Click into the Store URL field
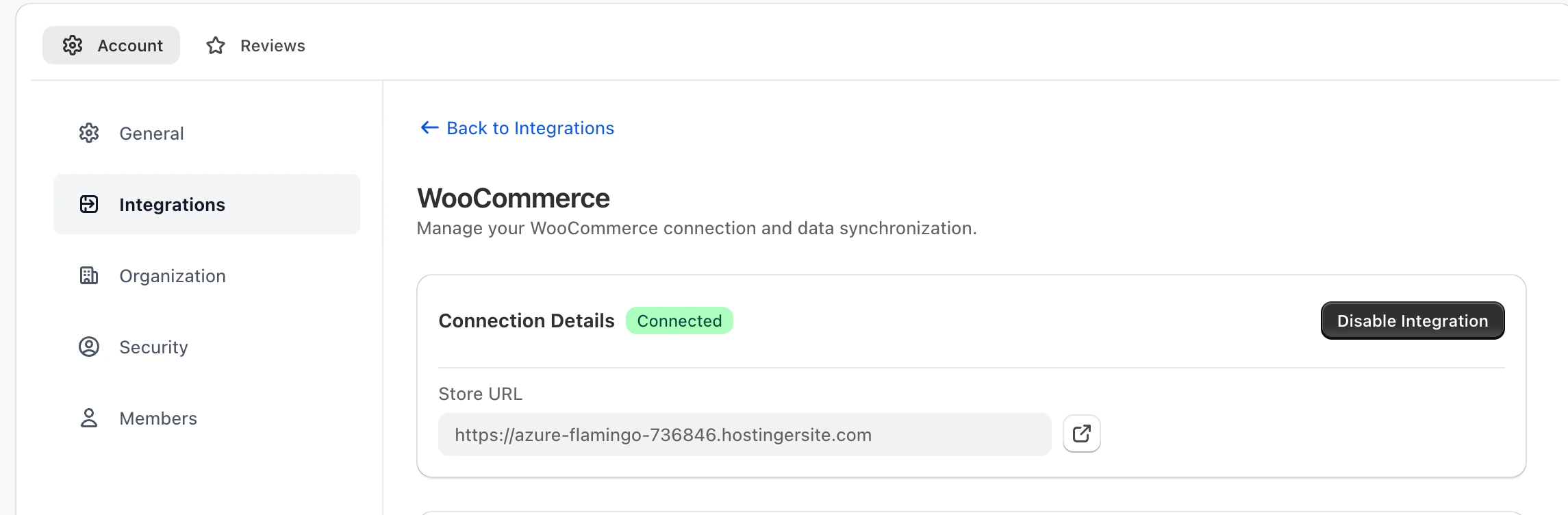Viewport: 1568px width, 515px height. [744, 434]
